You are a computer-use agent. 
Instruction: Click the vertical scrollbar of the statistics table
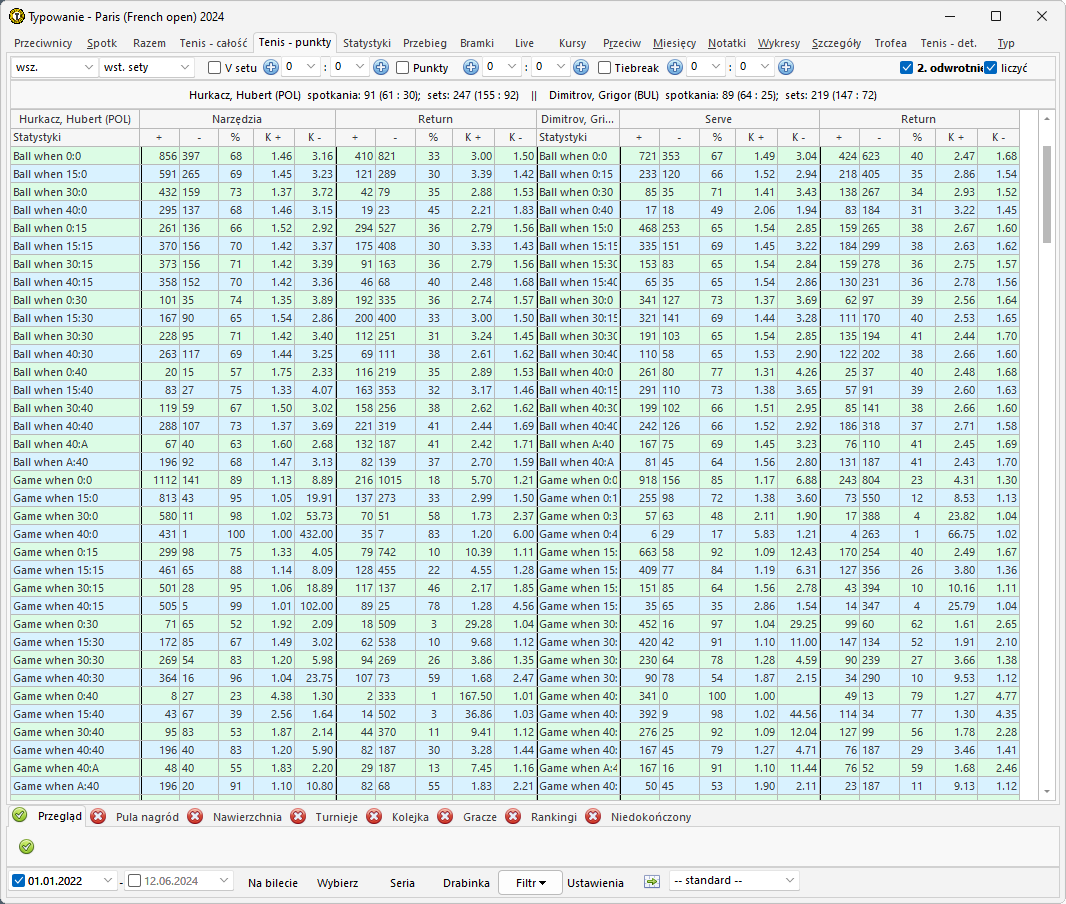[x=1047, y=194]
